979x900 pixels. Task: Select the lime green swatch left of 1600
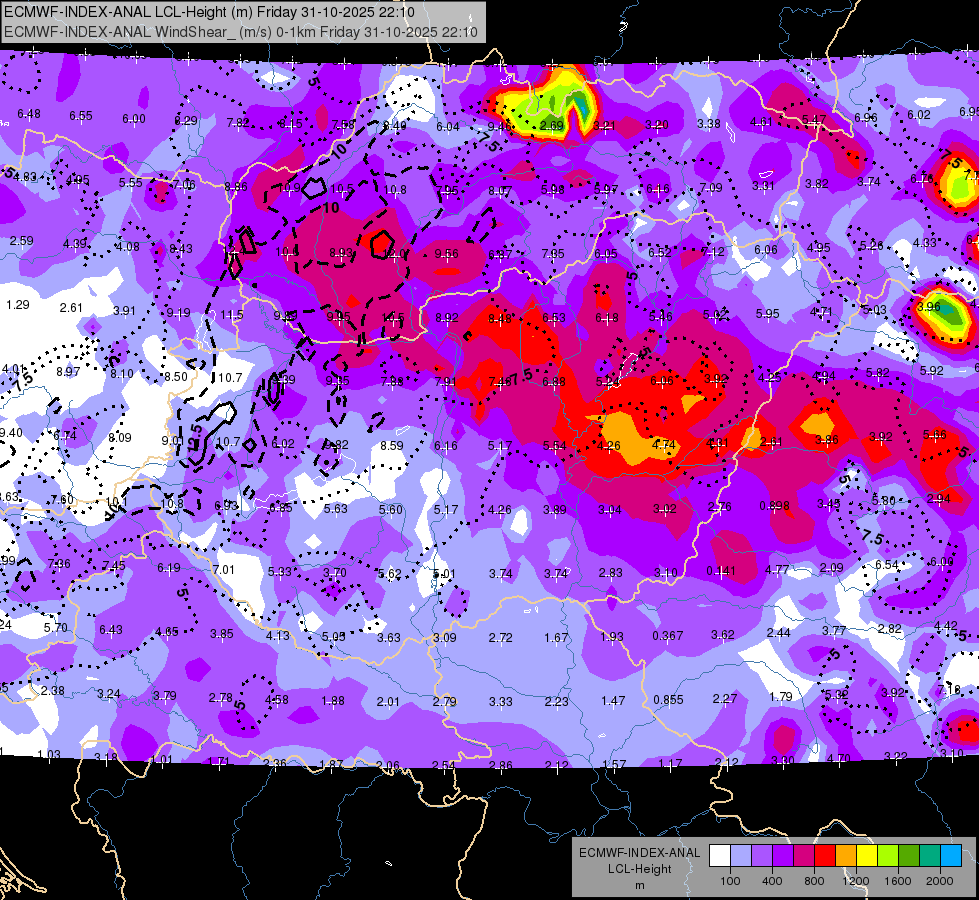point(888,855)
